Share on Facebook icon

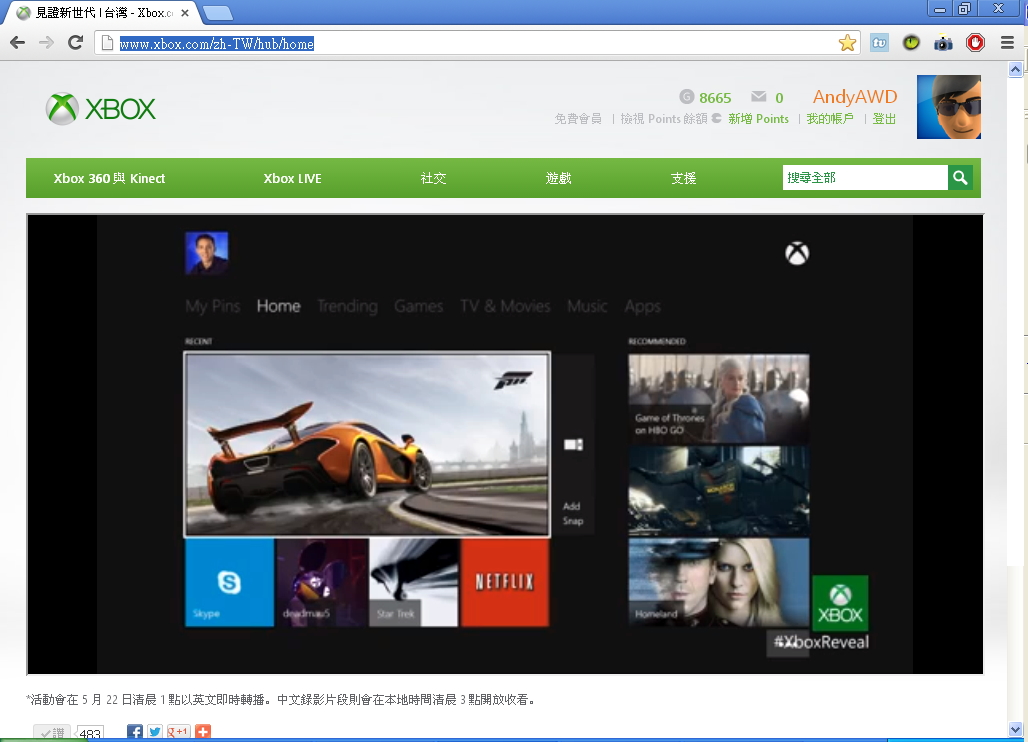pyautogui.click(x=134, y=732)
